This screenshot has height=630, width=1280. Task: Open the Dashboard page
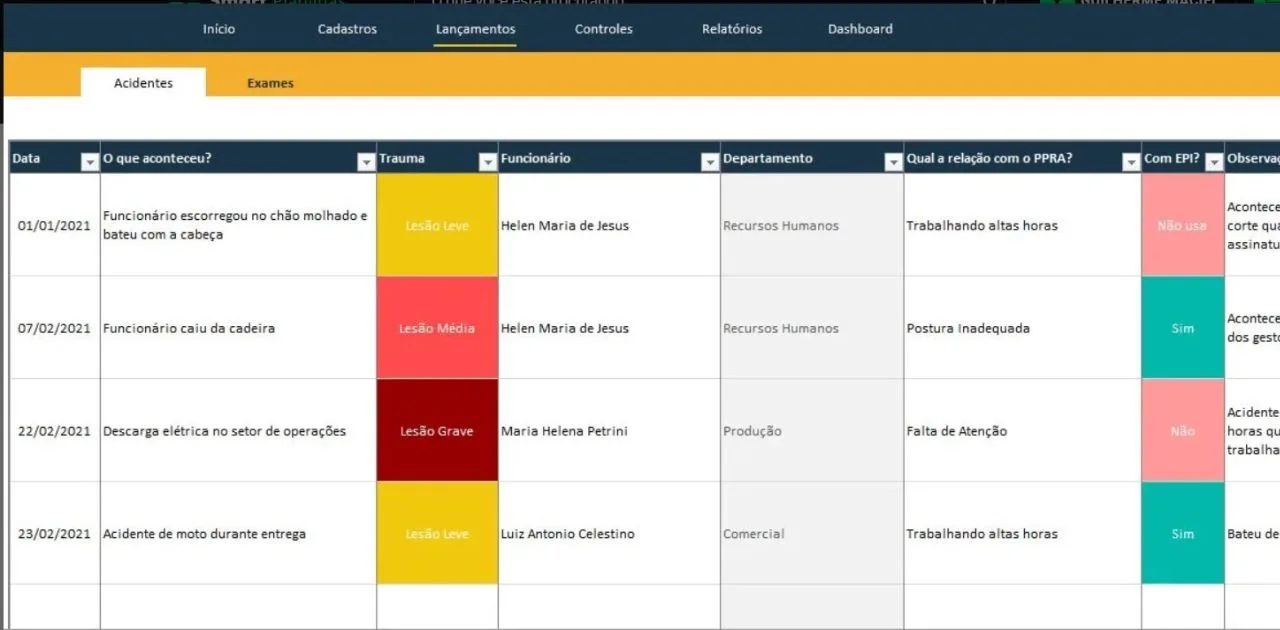pos(860,29)
